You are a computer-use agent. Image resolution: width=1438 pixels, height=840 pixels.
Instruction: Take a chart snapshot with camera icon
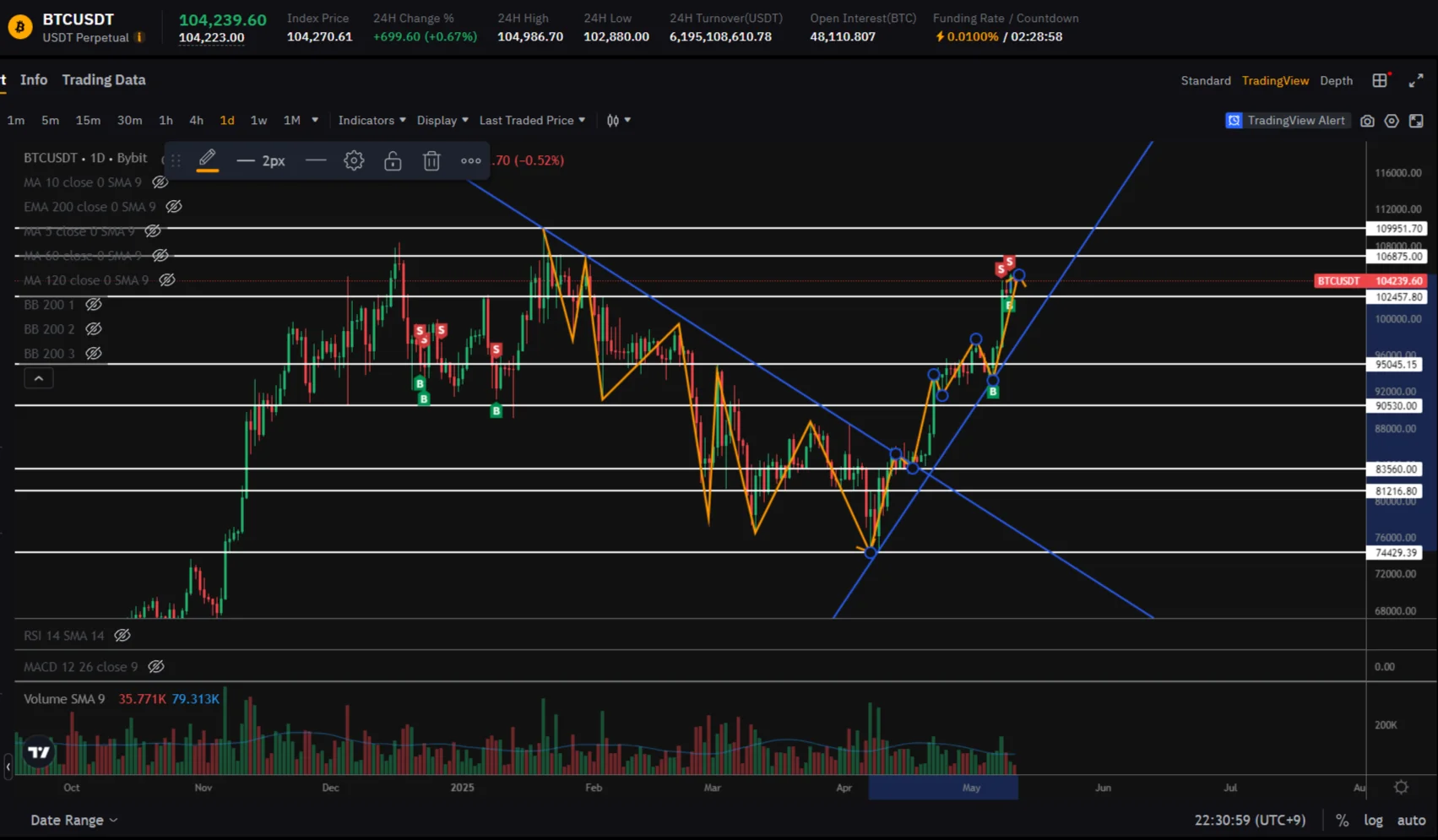(1367, 121)
